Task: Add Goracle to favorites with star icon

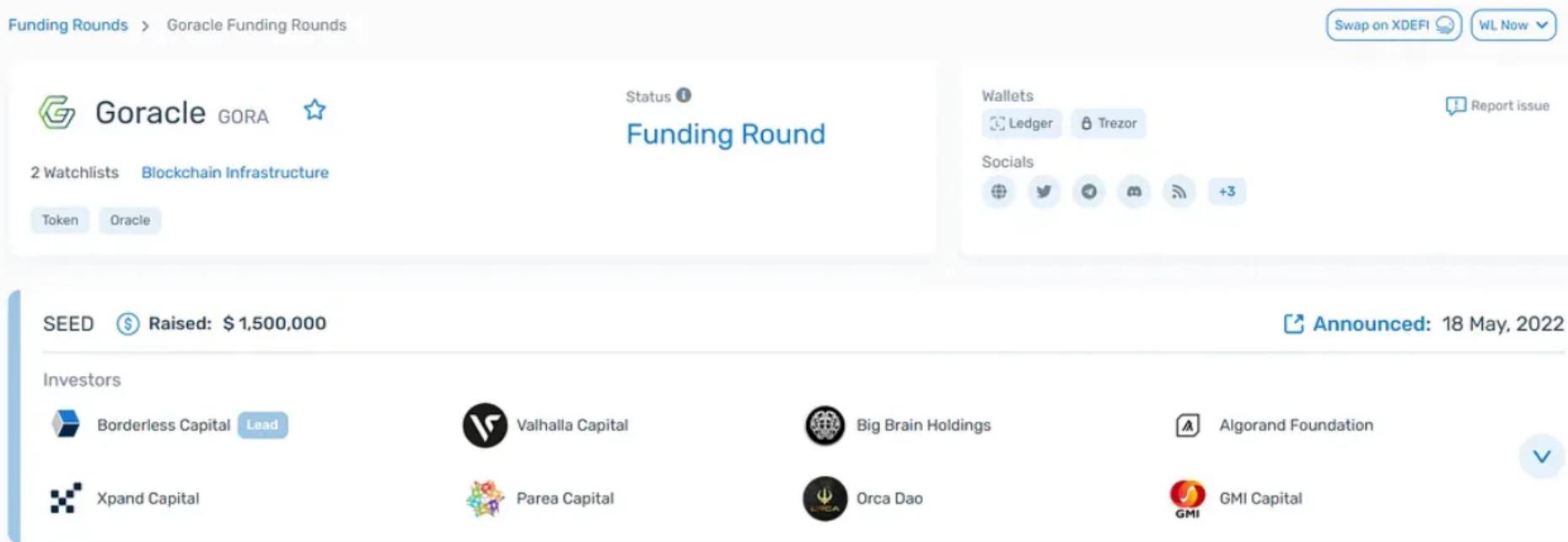Action: click(x=314, y=110)
